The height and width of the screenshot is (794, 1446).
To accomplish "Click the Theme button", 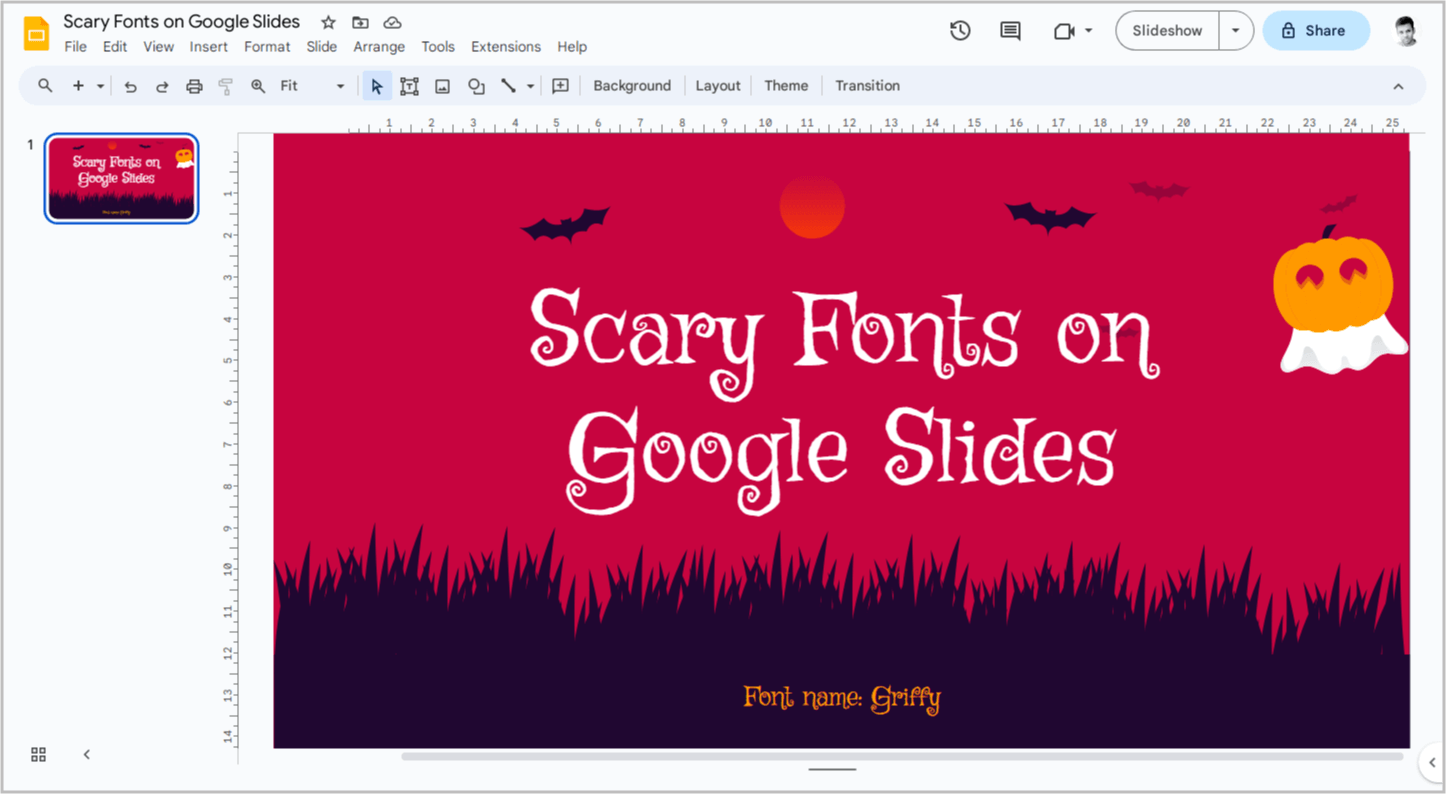I will click(786, 86).
